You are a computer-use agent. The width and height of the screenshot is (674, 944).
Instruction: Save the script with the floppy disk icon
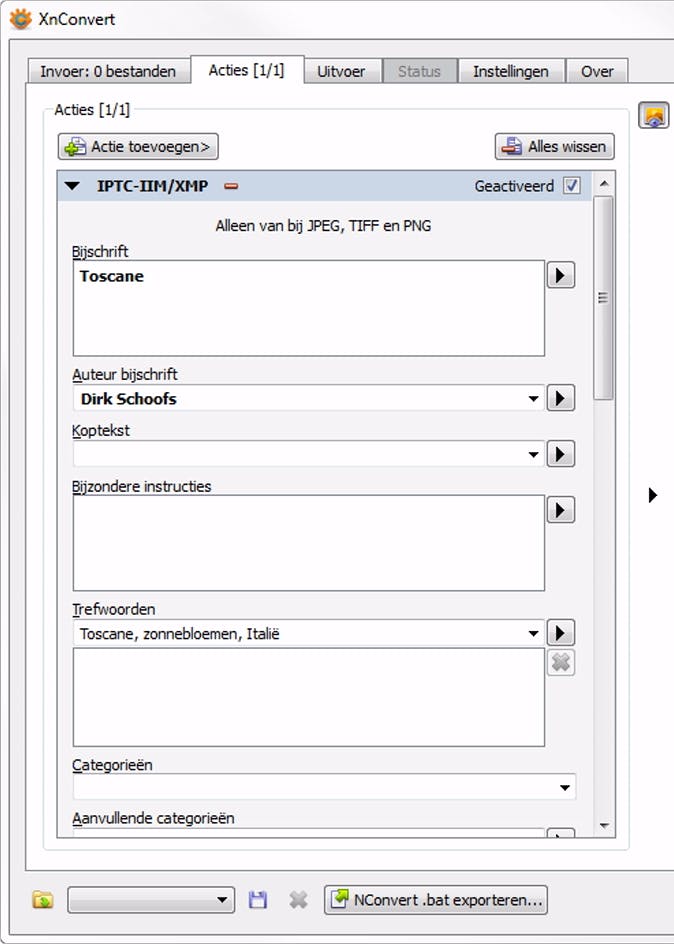[x=258, y=901]
